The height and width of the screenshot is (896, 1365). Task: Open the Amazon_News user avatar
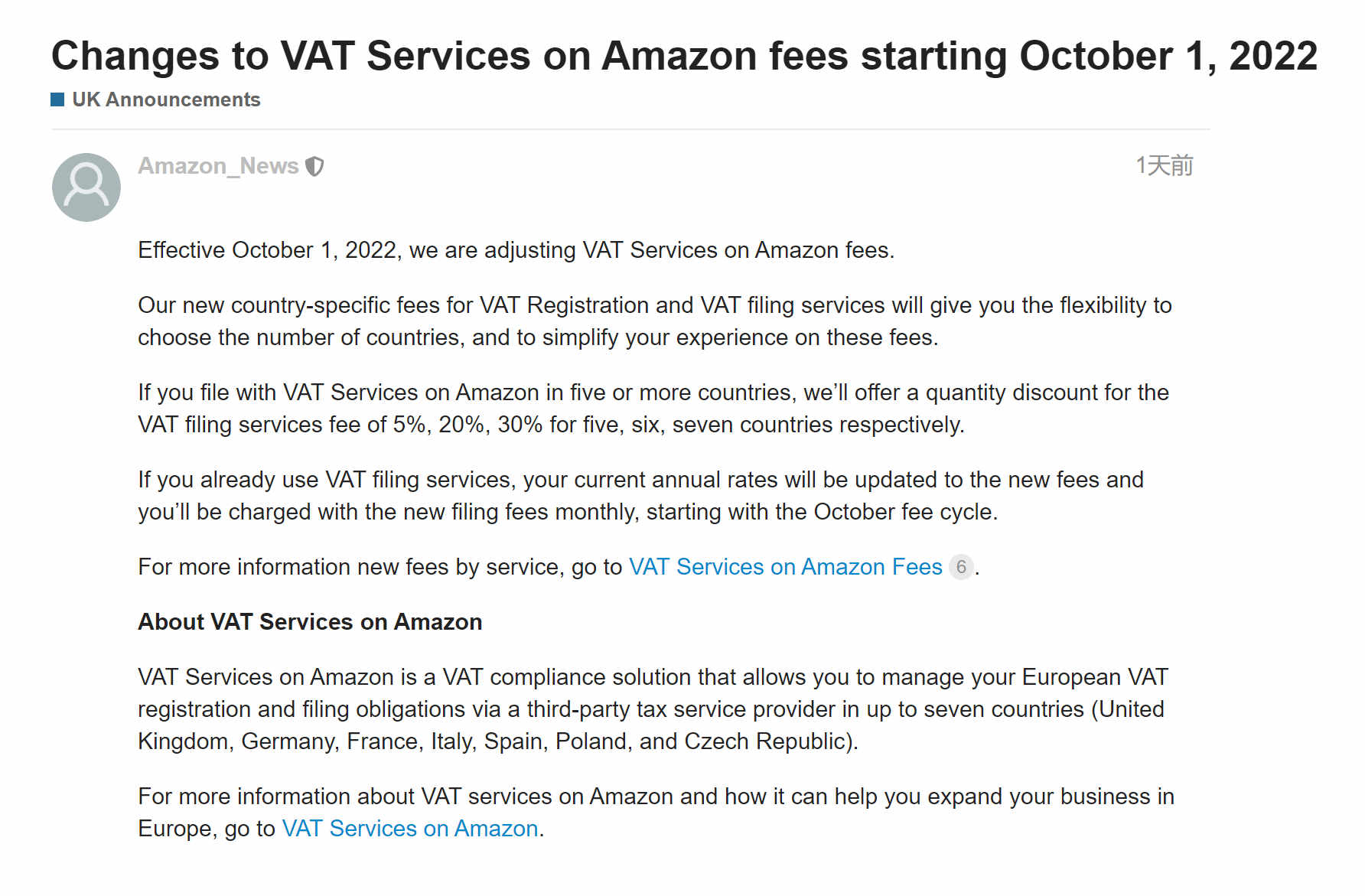click(86, 187)
